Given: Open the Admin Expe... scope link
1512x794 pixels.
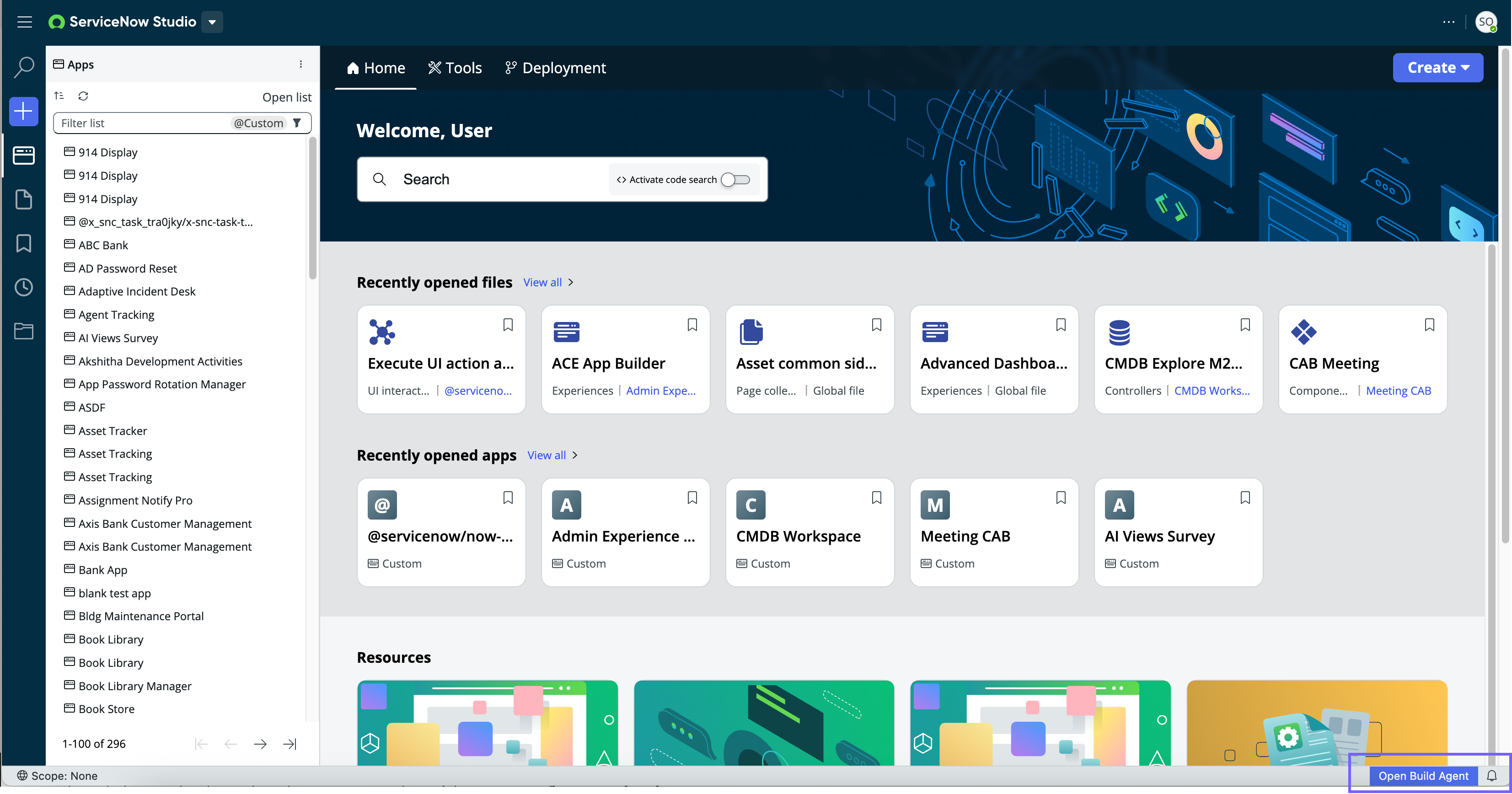Looking at the screenshot, I should (660, 391).
